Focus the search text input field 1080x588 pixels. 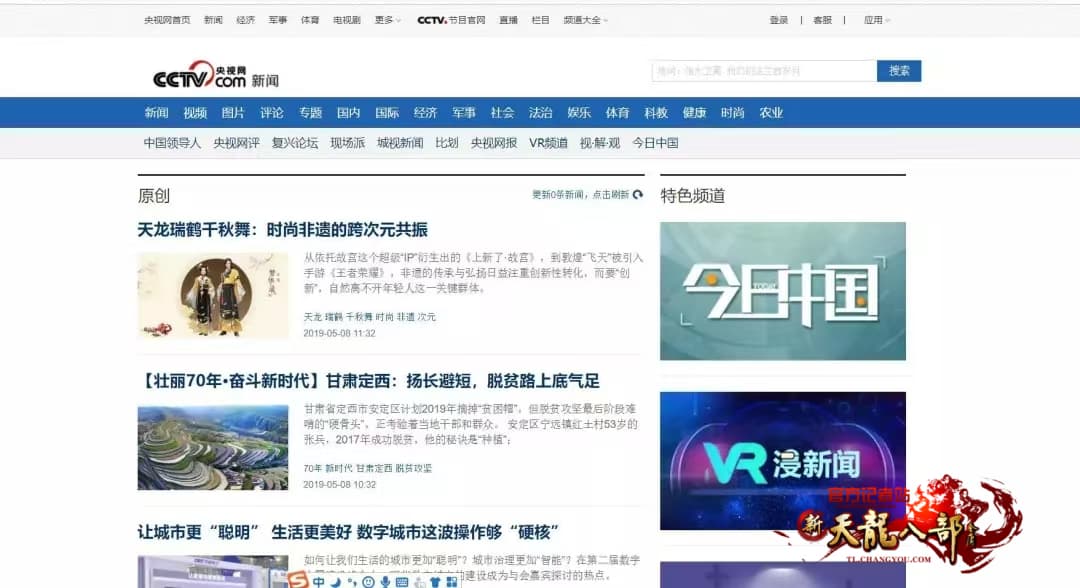(x=764, y=71)
